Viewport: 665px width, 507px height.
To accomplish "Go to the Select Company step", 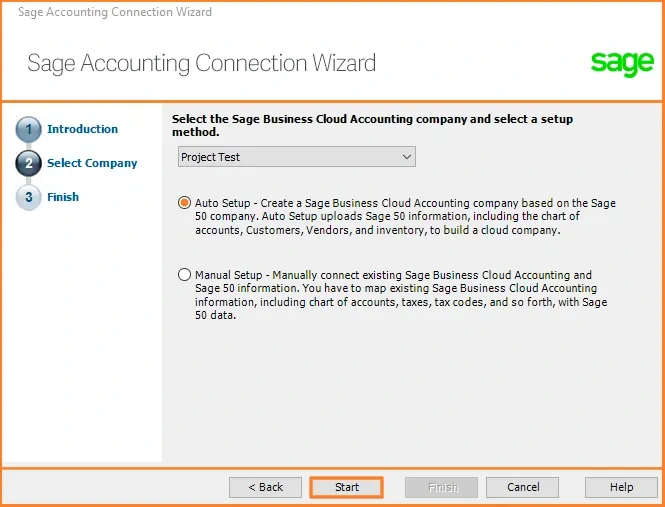I will (x=92, y=163).
